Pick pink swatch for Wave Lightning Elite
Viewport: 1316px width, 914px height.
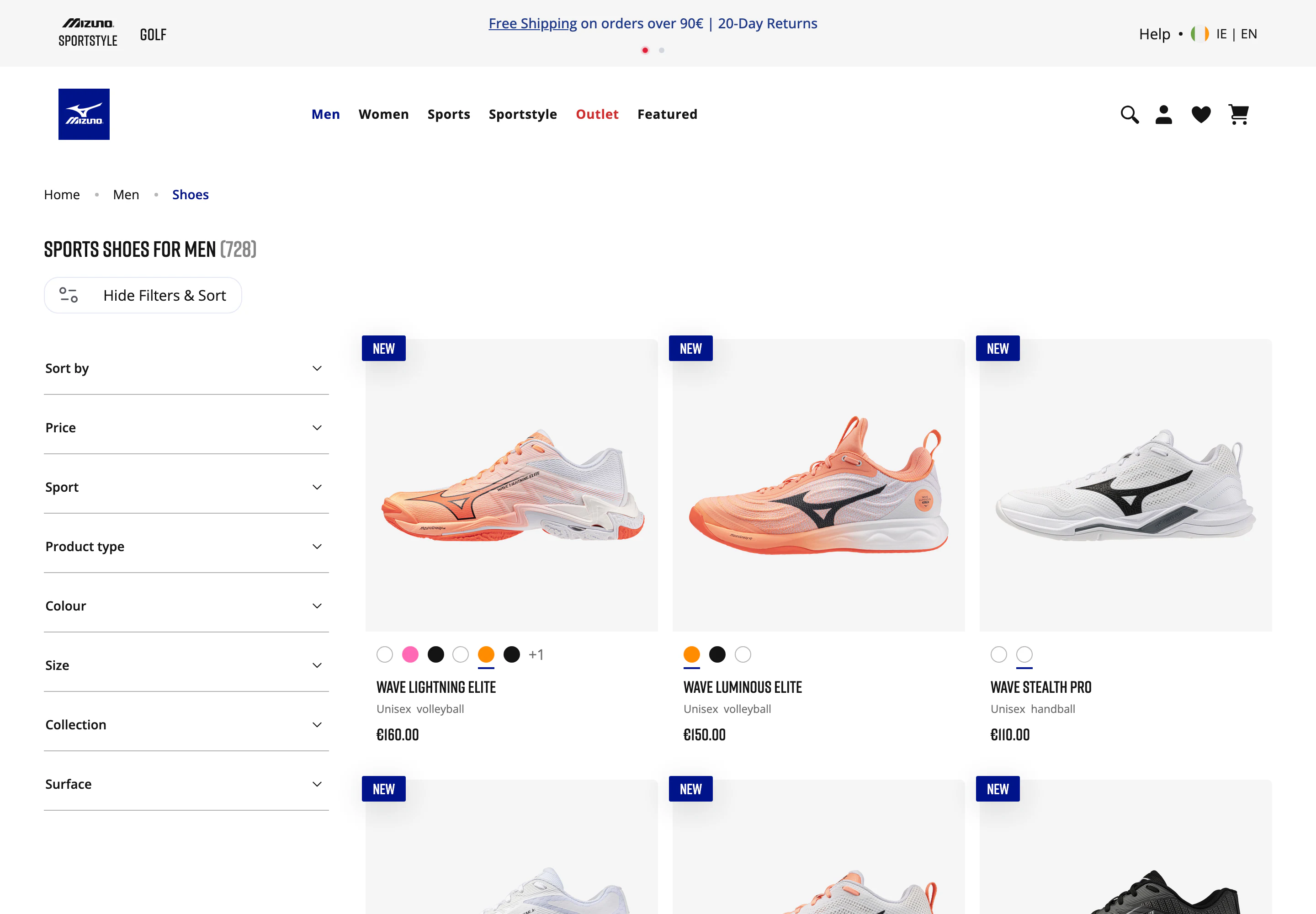coord(410,654)
